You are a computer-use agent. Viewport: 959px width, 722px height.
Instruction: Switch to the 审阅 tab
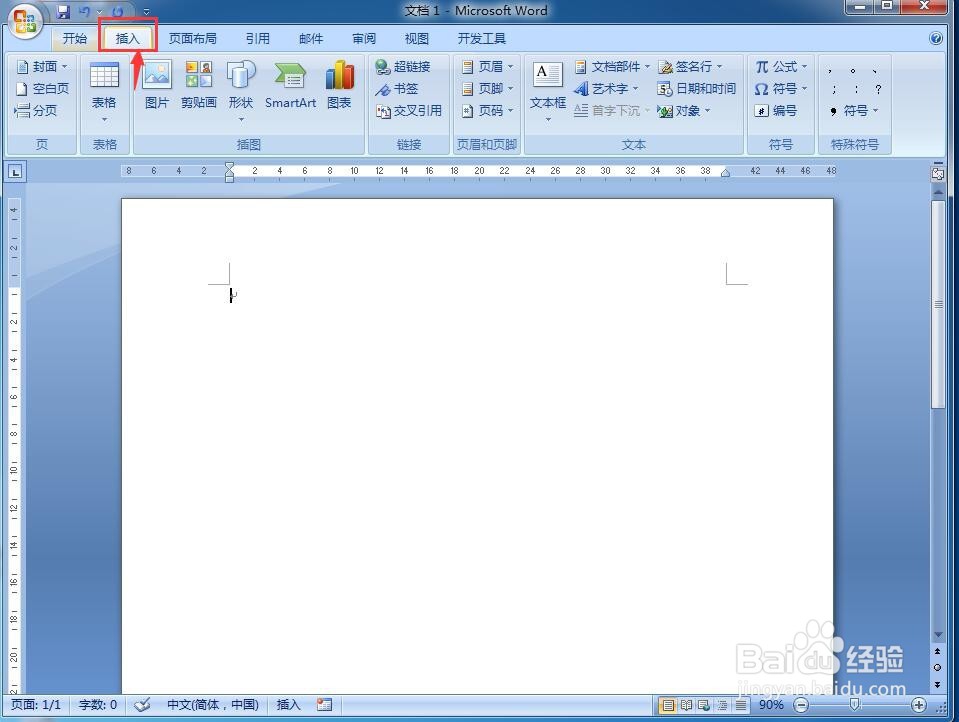coord(364,39)
